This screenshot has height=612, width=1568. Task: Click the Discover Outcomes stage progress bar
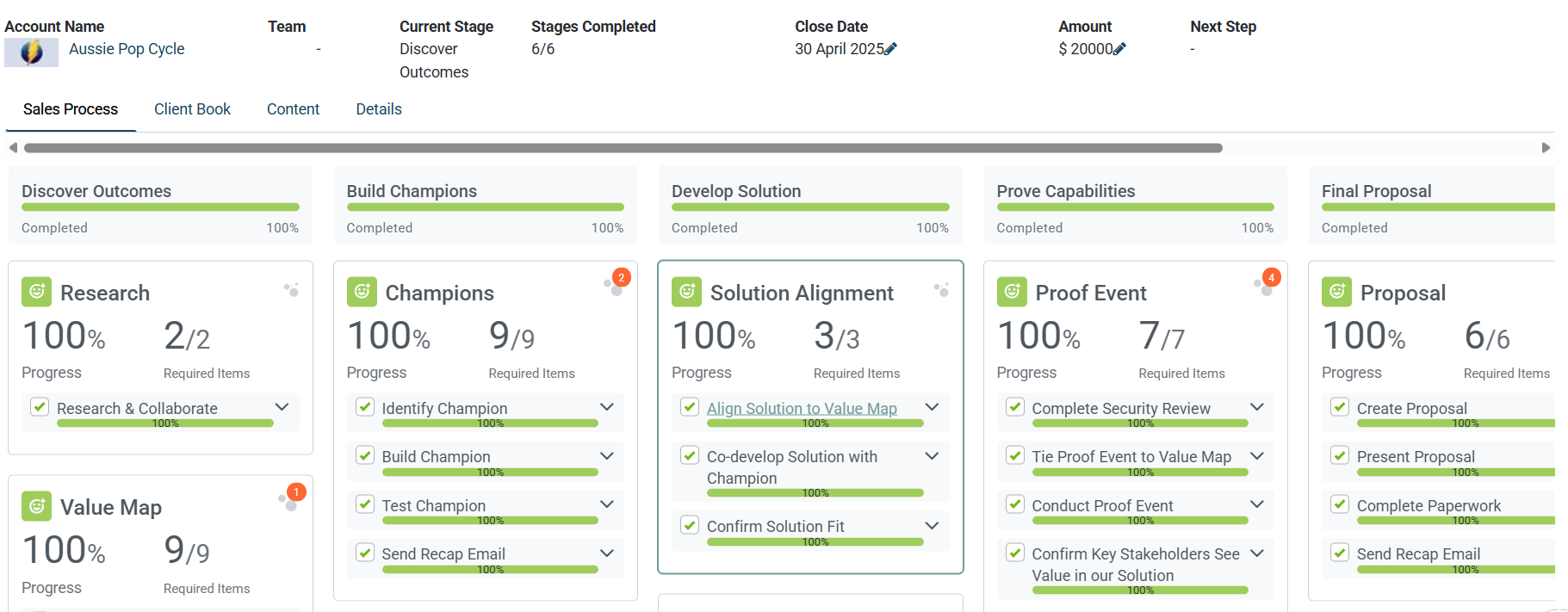tap(160, 207)
